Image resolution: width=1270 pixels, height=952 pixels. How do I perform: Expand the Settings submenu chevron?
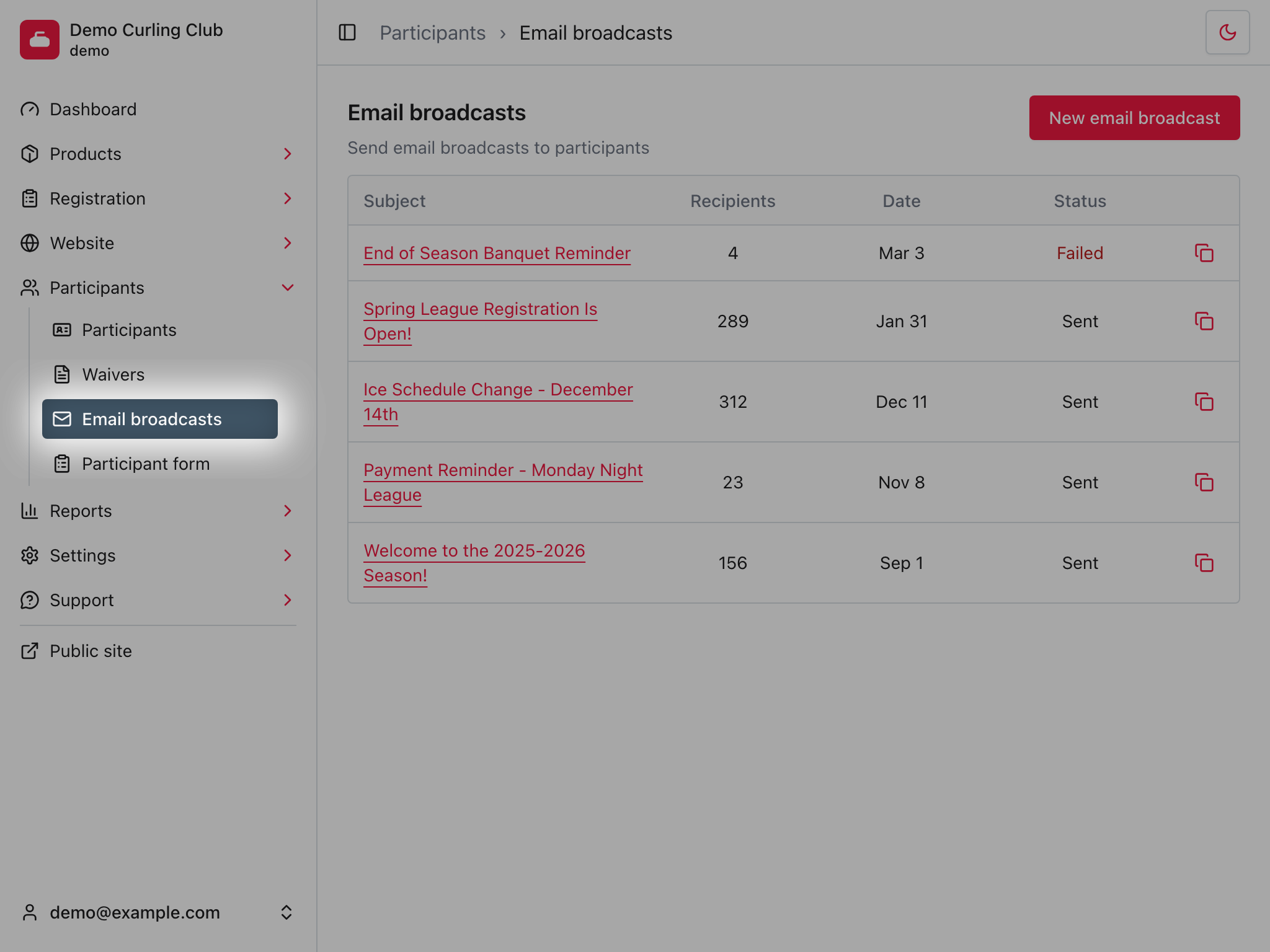pyautogui.click(x=287, y=555)
